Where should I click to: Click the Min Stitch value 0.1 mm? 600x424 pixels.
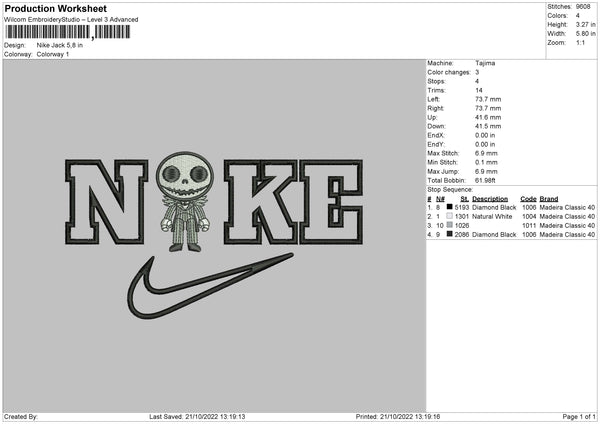click(x=486, y=162)
